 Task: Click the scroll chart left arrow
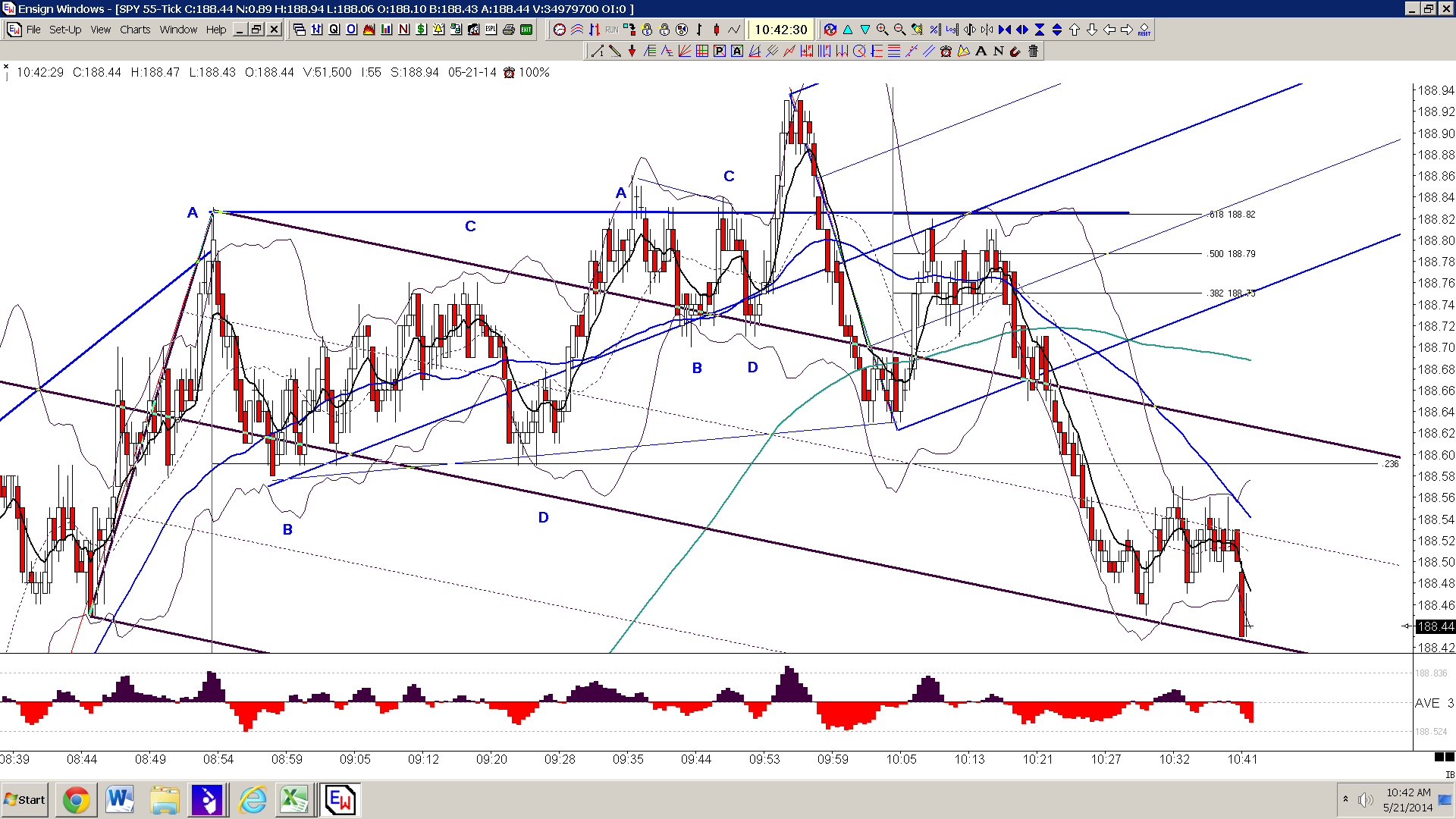coord(1109,30)
